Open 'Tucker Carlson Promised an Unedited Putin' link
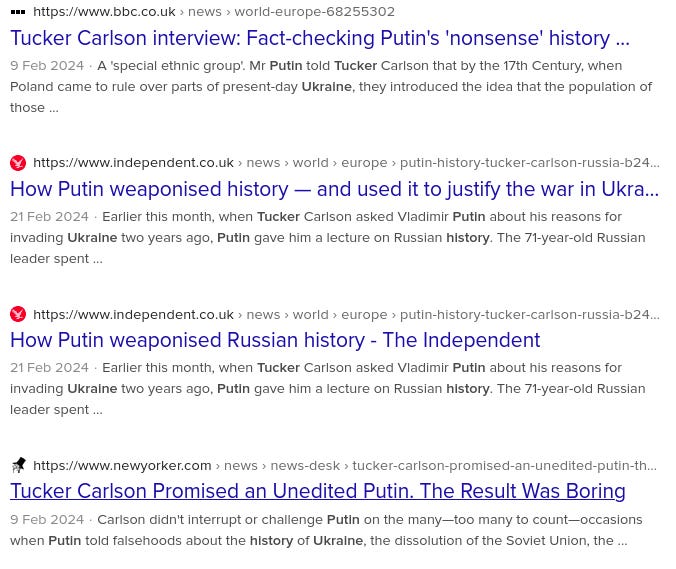Screen dimensions: 676x569 318,491
